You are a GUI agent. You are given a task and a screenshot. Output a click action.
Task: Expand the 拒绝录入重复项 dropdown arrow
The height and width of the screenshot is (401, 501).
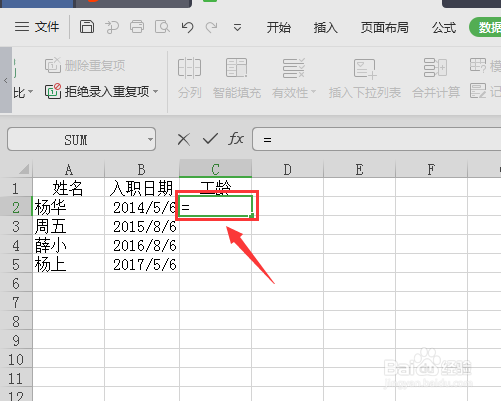156,91
